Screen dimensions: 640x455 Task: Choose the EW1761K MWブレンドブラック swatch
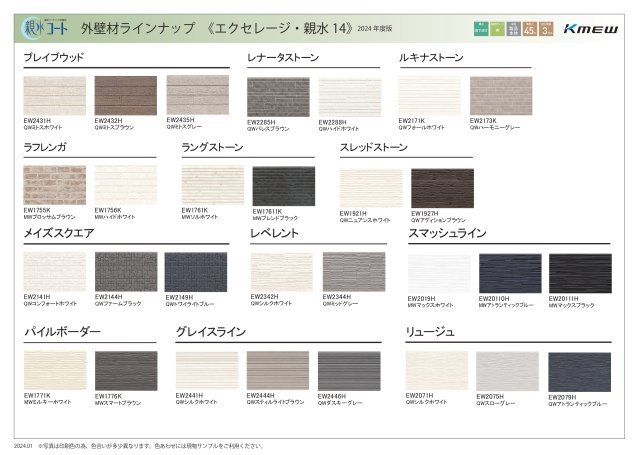283,186
